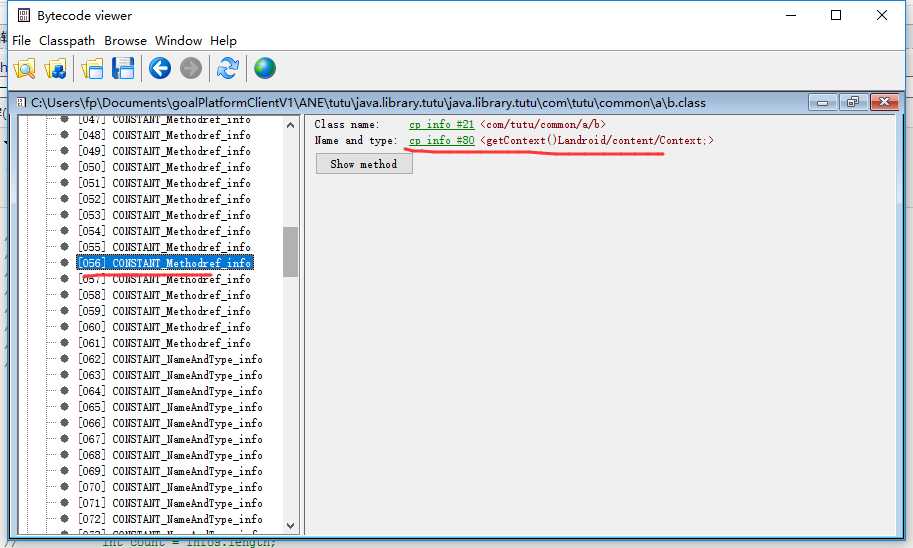
Task: Click the Save workspace floppy icon
Action: [123, 69]
